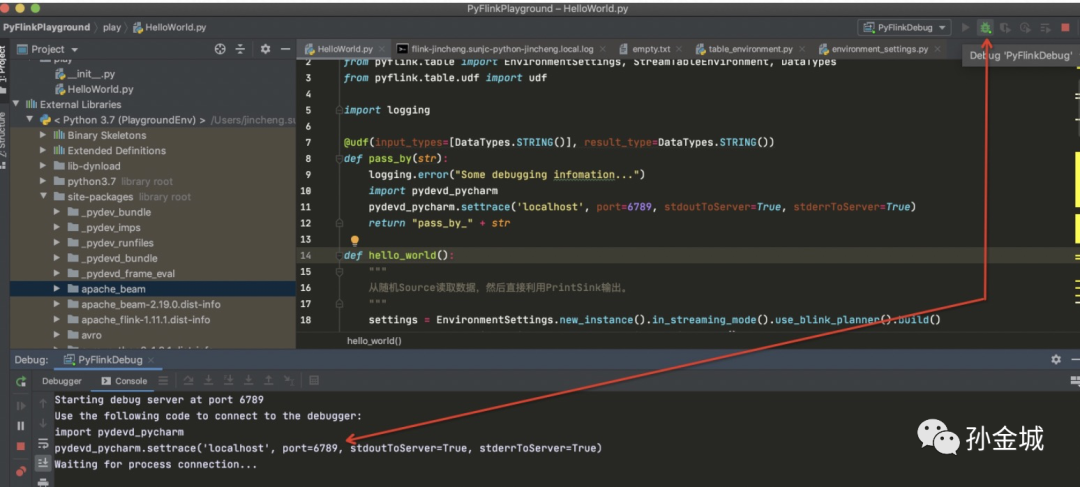Click the play folder breadcrumb
The height and width of the screenshot is (487, 1080).
pyautogui.click(x=112, y=28)
